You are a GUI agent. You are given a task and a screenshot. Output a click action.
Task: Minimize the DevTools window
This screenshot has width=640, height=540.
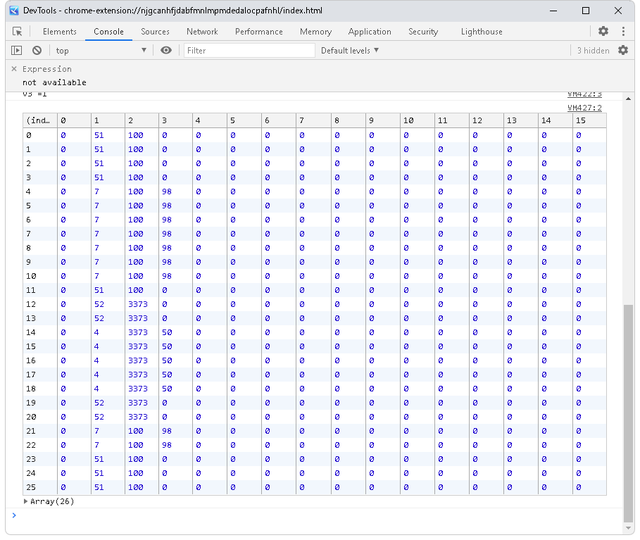553,11
